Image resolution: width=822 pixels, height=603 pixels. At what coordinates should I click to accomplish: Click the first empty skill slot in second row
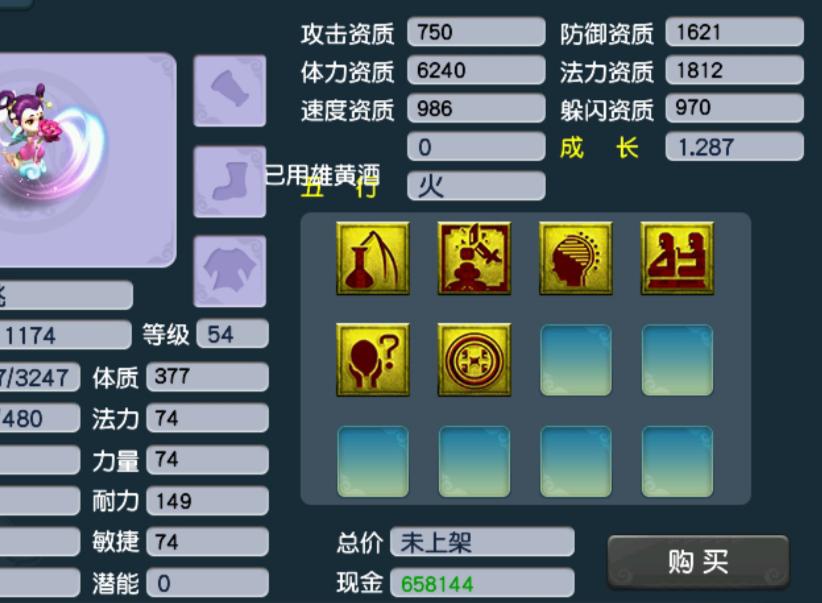(x=576, y=360)
